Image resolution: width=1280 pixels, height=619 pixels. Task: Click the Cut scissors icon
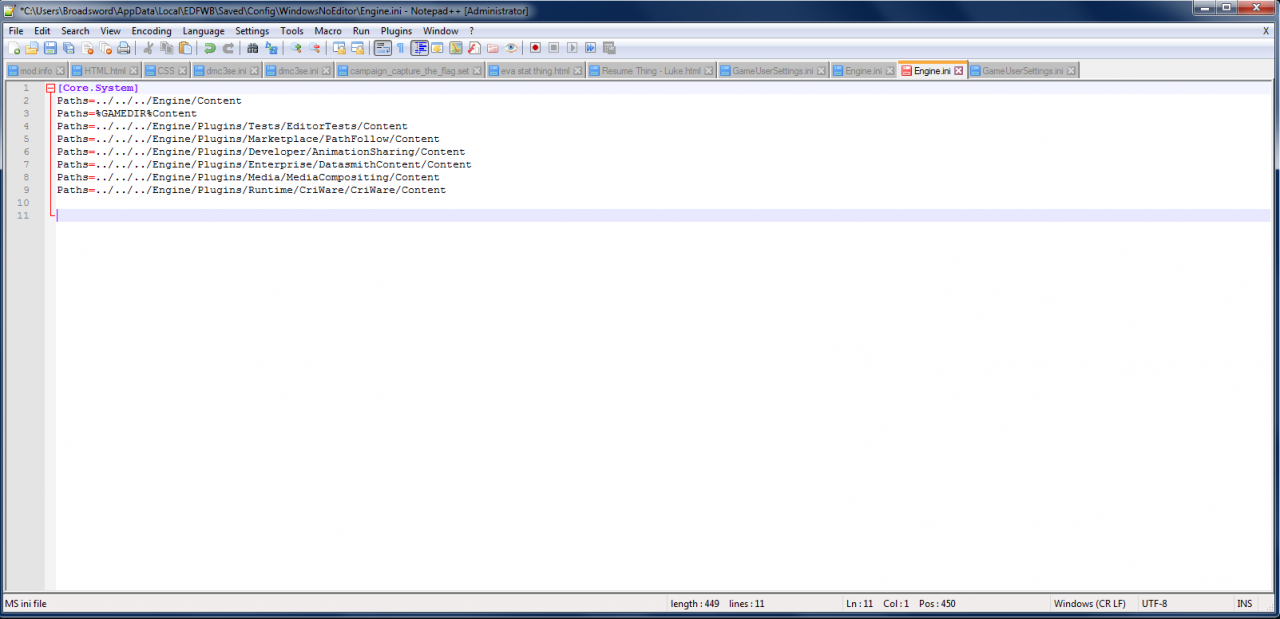pyautogui.click(x=148, y=48)
